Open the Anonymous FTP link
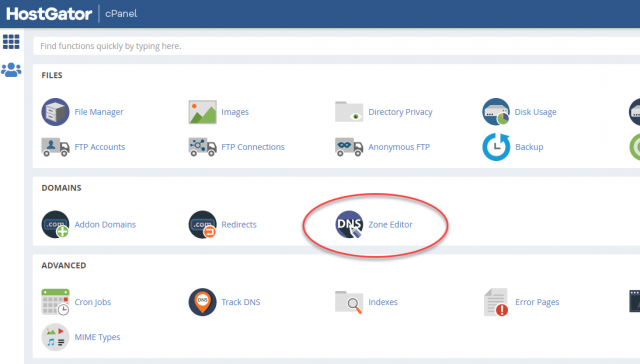640x364 pixels. point(399,147)
